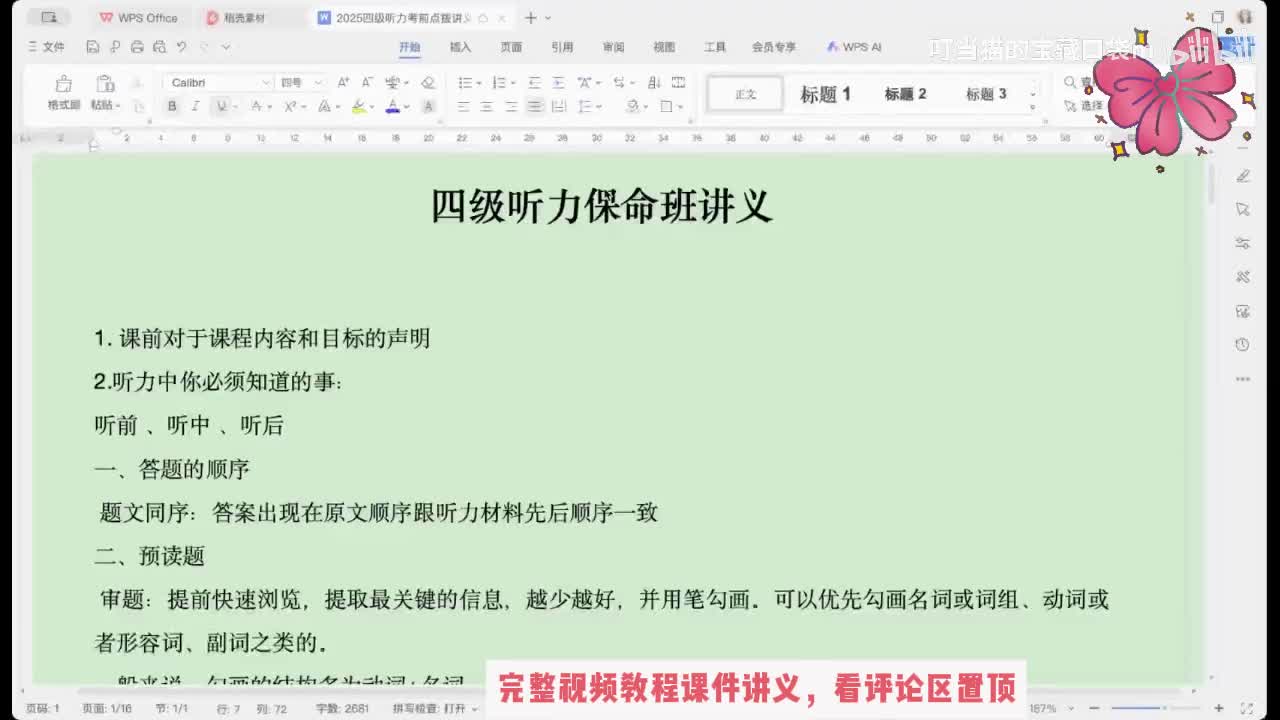Image resolution: width=1280 pixels, height=720 pixels.
Task: Click the settings sliders icon in right sidebar
Action: 1243,243
